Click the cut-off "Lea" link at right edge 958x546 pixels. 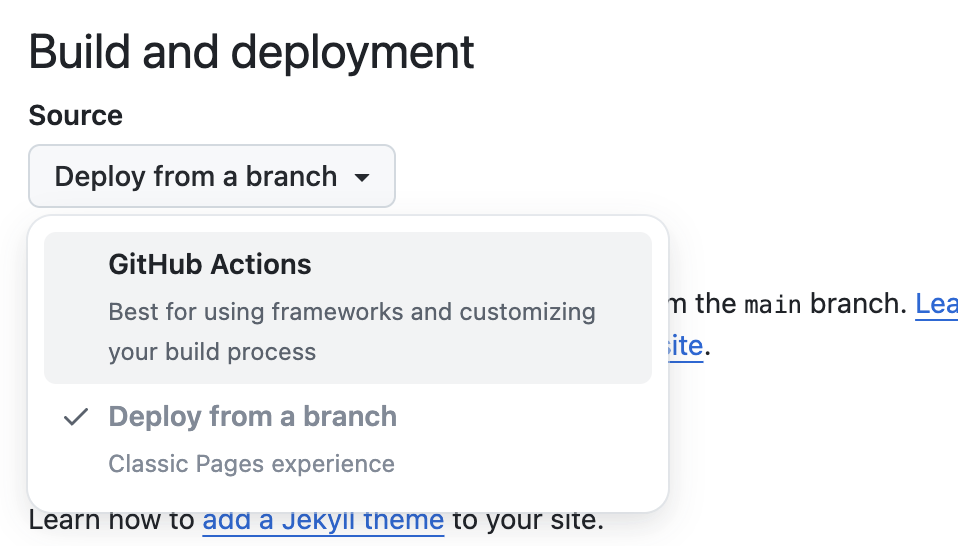(x=936, y=304)
